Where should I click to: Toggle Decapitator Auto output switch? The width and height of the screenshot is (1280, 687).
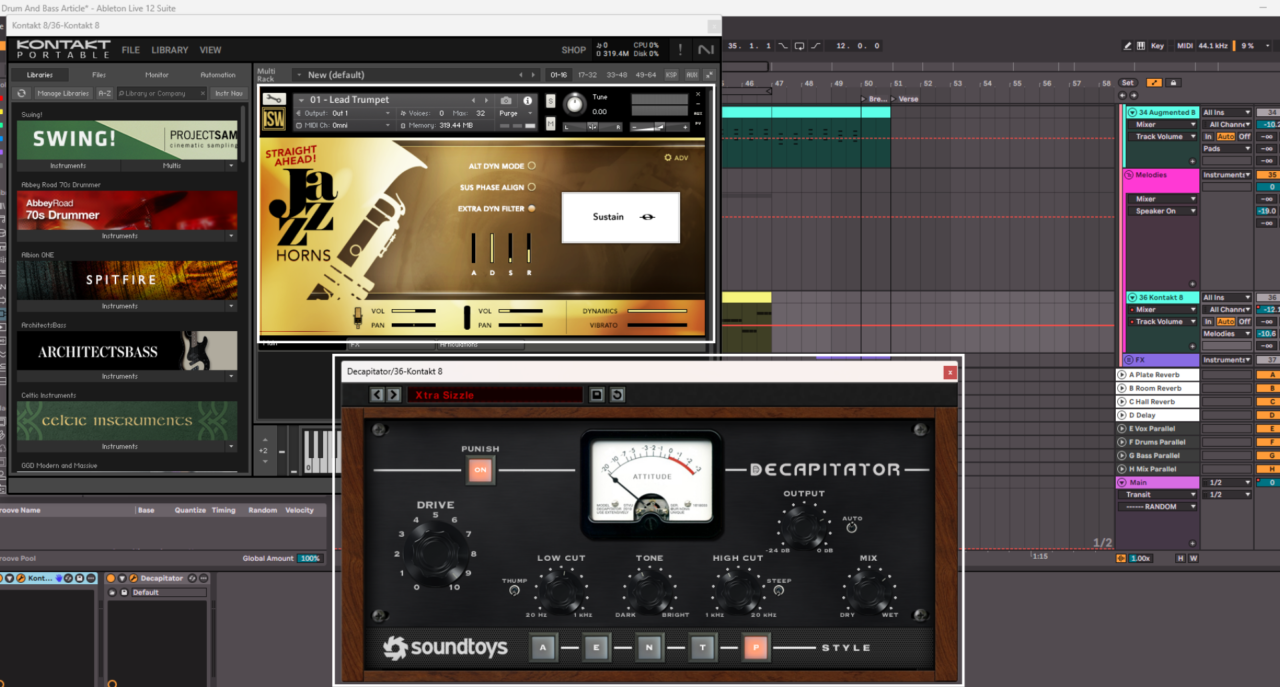(x=851, y=527)
